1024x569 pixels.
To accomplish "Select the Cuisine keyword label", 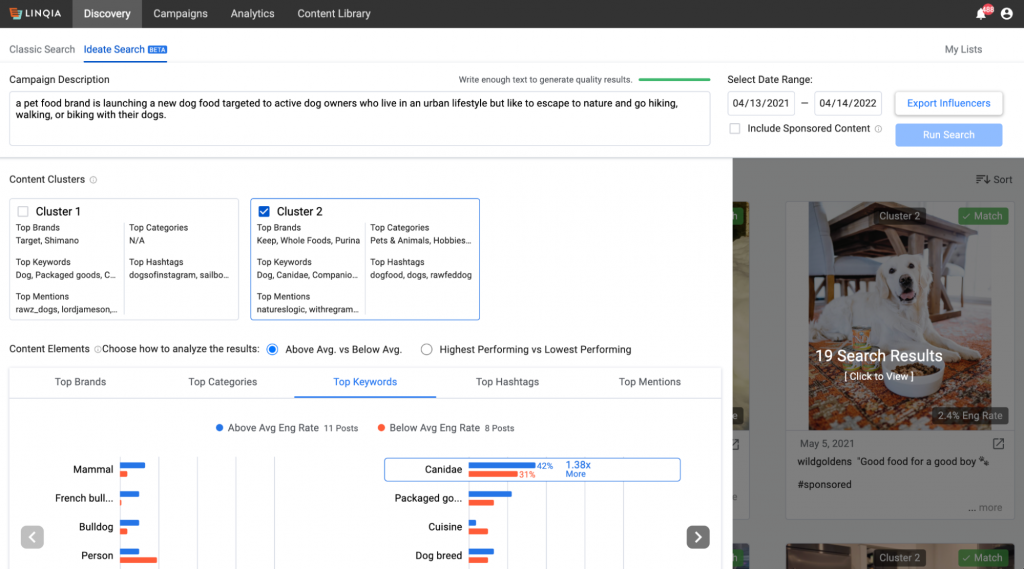I will (445, 527).
